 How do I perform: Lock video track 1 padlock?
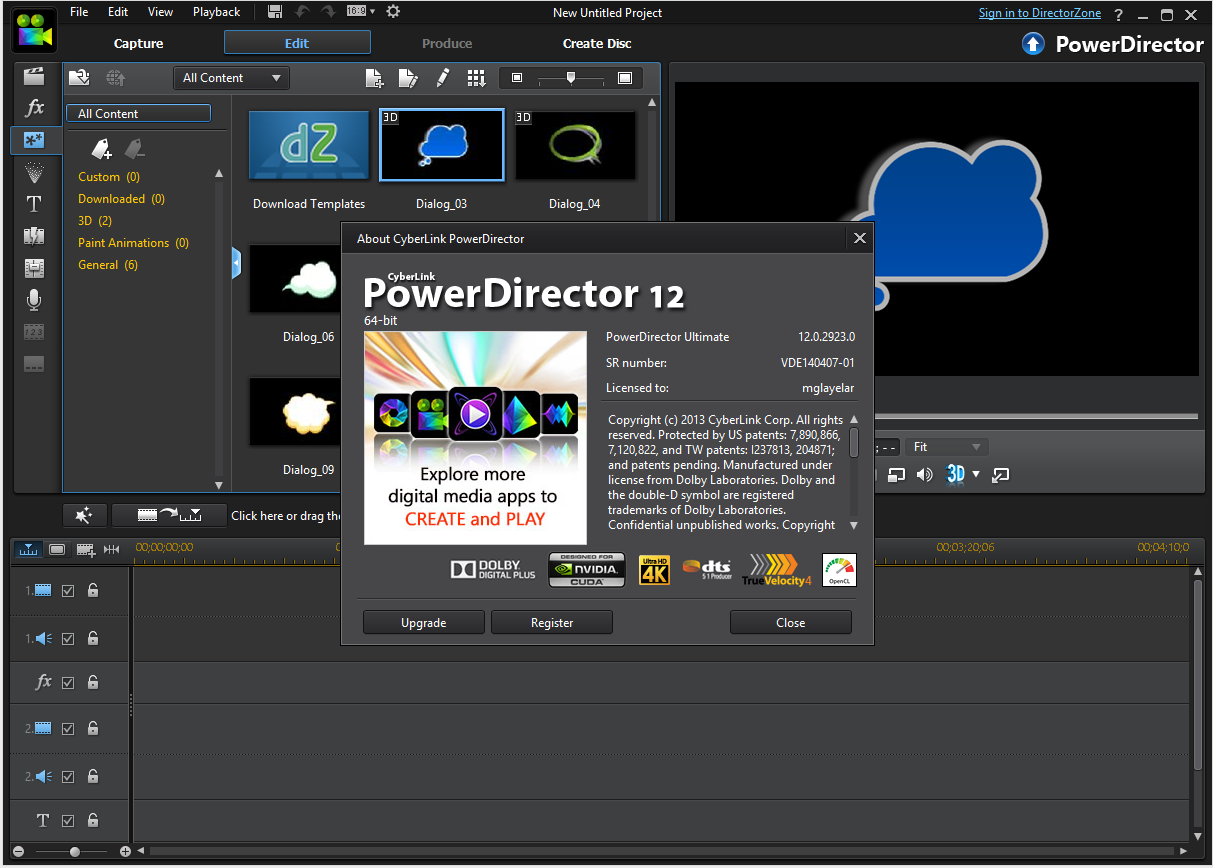pyautogui.click(x=93, y=591)
